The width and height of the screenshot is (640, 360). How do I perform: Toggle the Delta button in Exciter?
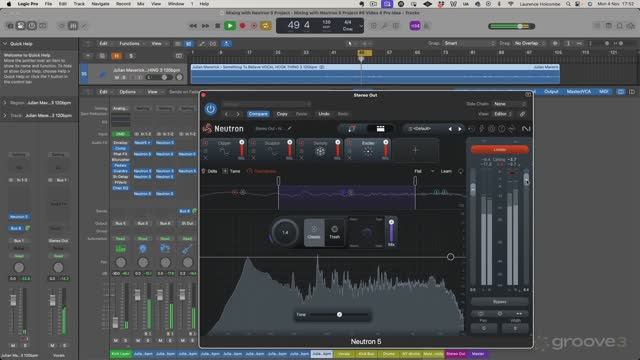pyautogui.click(x=210, y=171)
